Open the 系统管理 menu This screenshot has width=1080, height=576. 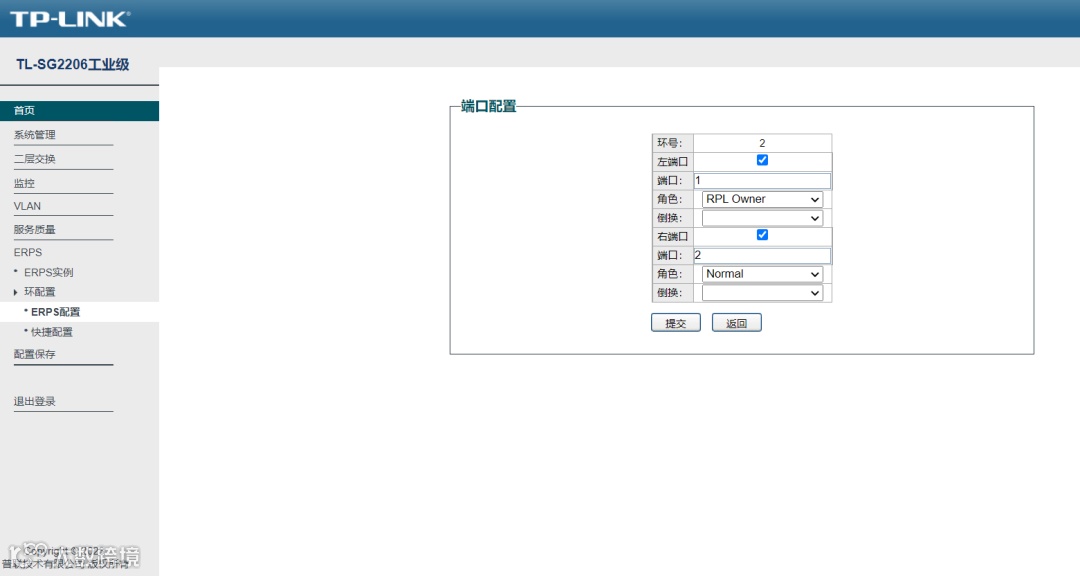point(34,134)
